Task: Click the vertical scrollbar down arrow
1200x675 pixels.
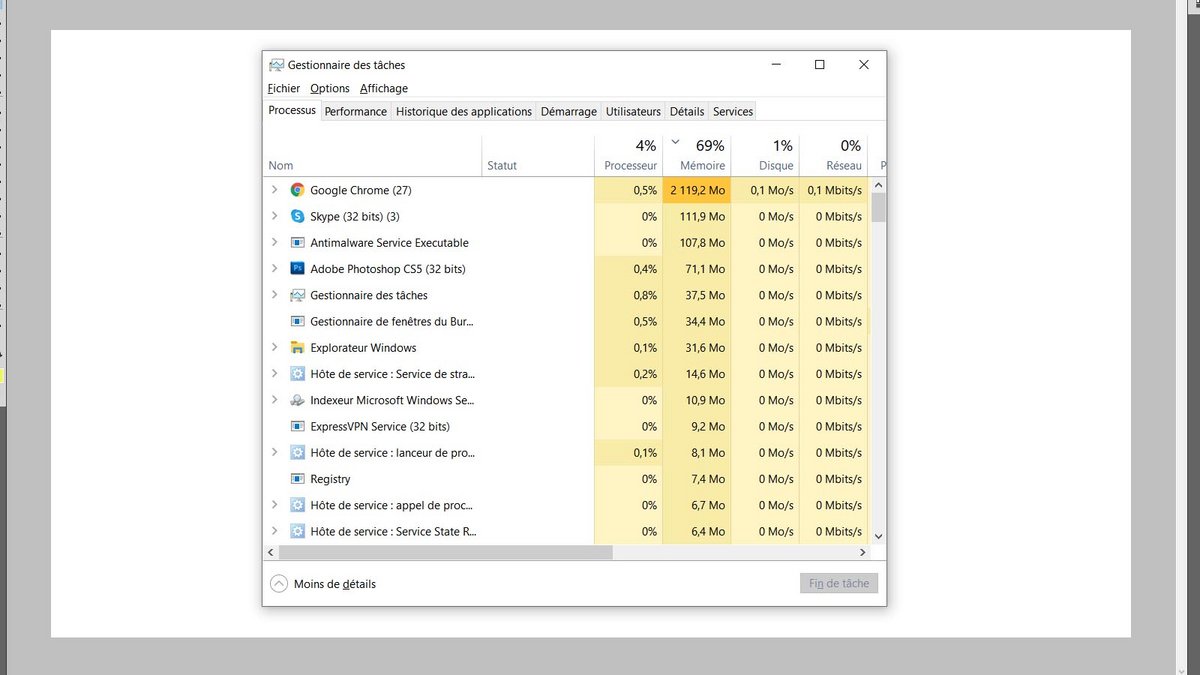Action: (879, 537)
